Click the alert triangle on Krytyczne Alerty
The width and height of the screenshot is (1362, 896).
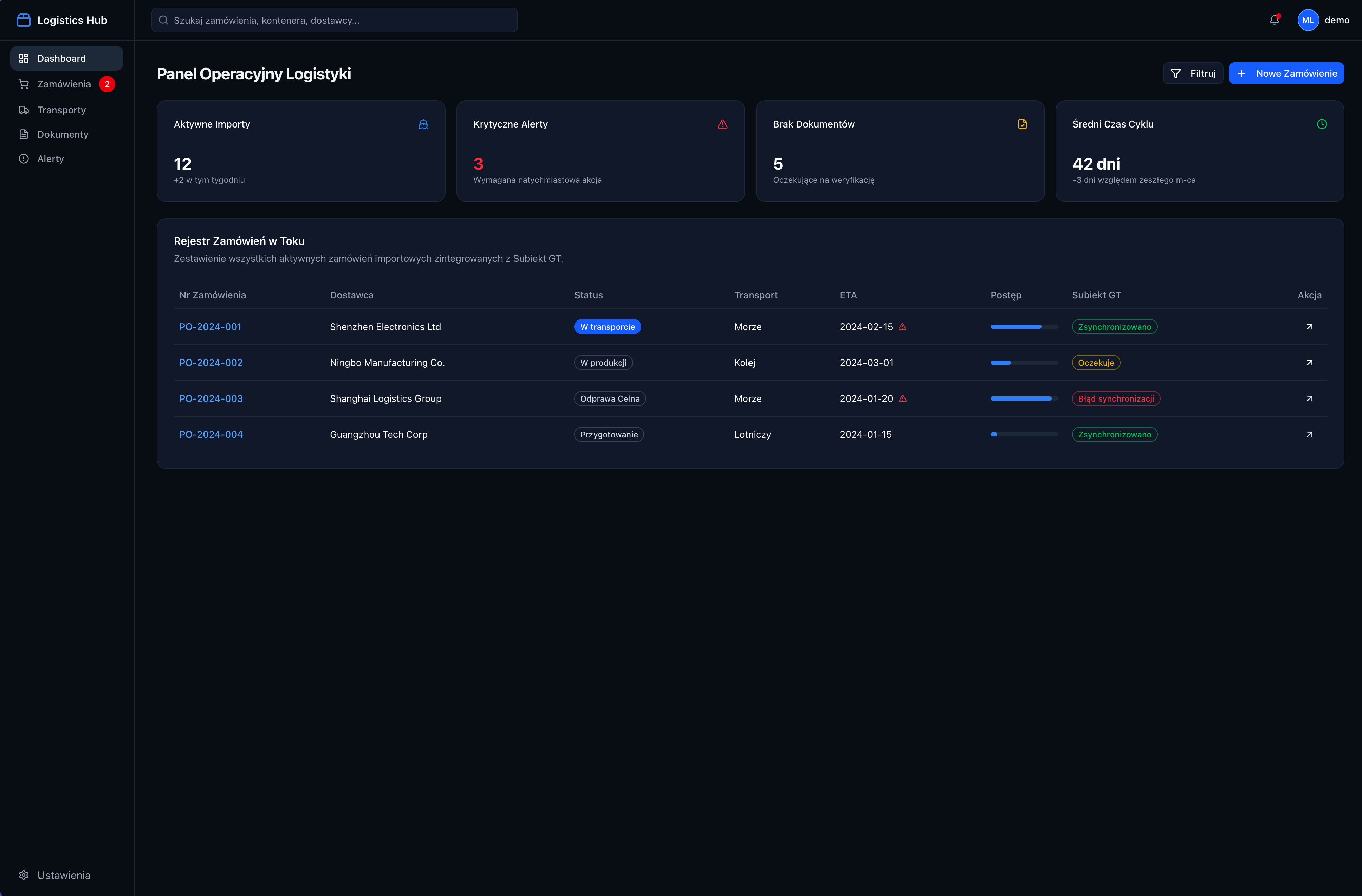tap(723, 124)
